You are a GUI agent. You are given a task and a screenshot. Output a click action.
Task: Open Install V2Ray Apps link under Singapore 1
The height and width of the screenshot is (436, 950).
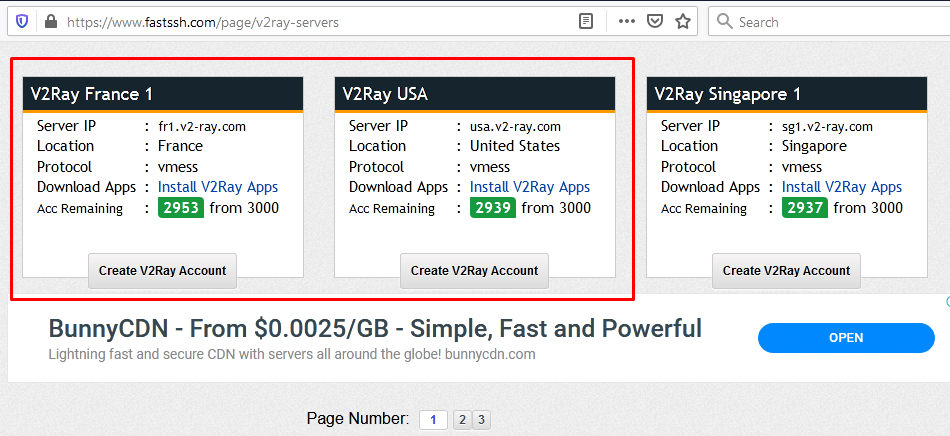coord(842,187)
